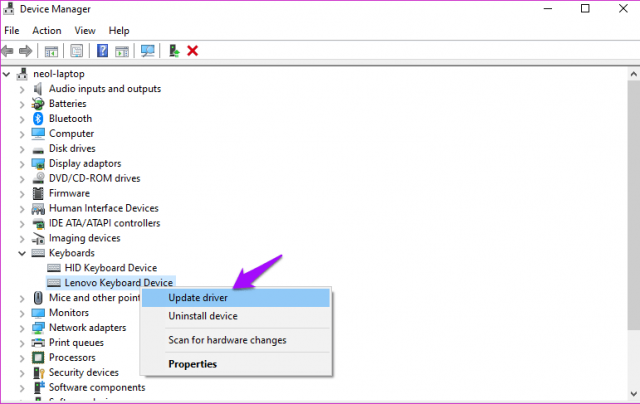The height and width of the screenshot is (404, 640).
Task: Open the Action menu
Action: [x=47, y=31]
